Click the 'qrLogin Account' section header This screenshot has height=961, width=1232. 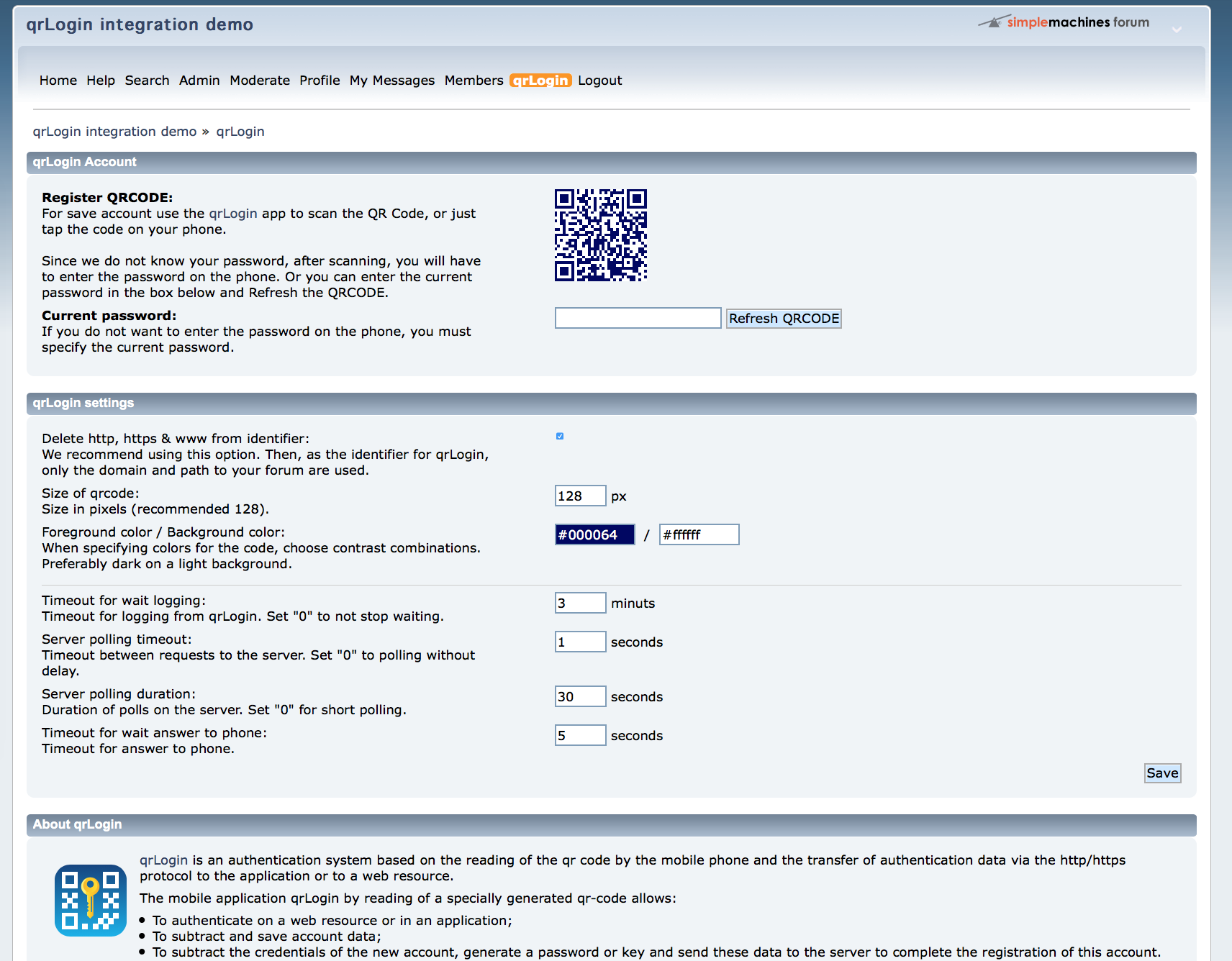coord(612,163)
